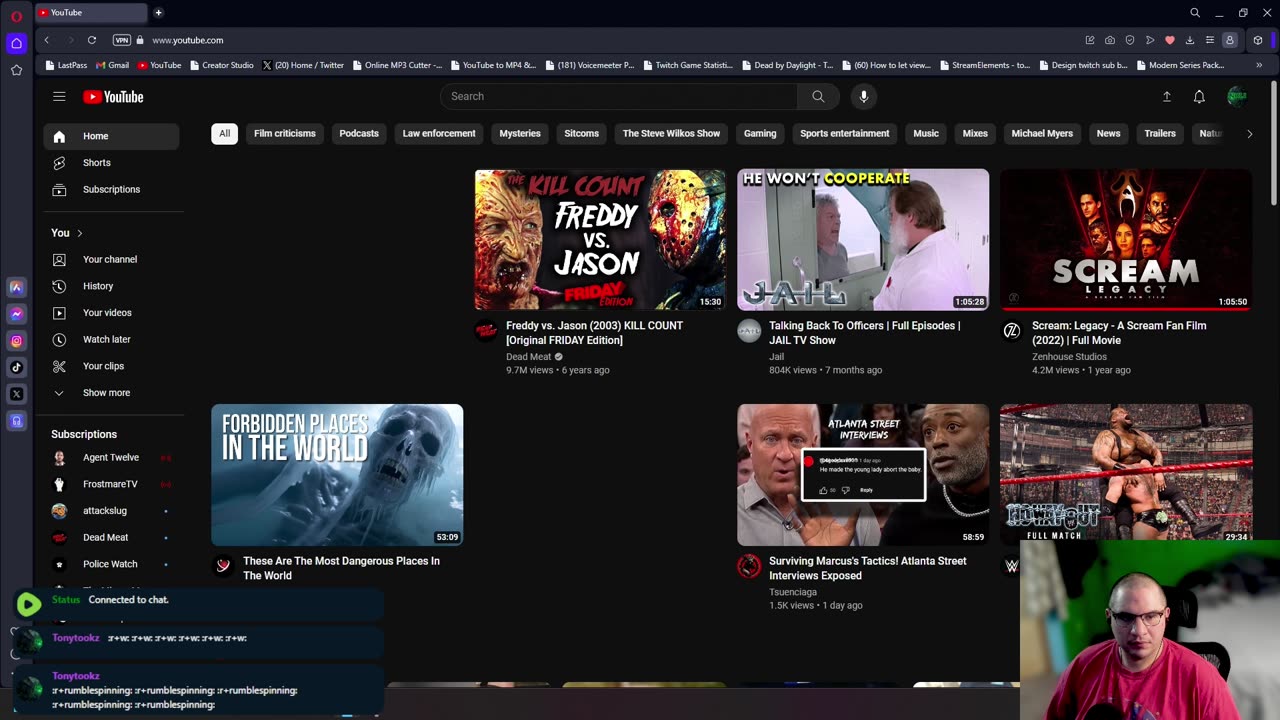
Task: Open Instagram in Opera sidebar
Action: [16, 341]
